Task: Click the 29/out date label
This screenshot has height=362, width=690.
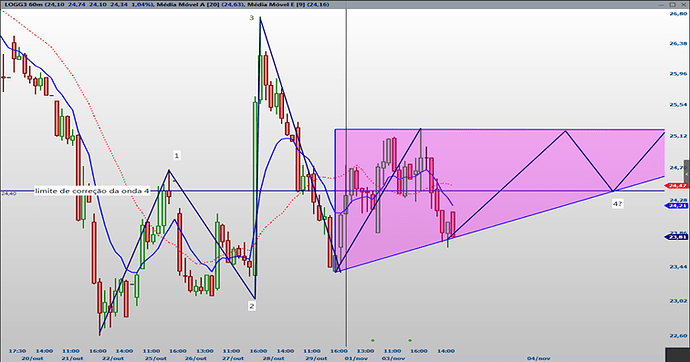Action: click(x=316, y=358)
